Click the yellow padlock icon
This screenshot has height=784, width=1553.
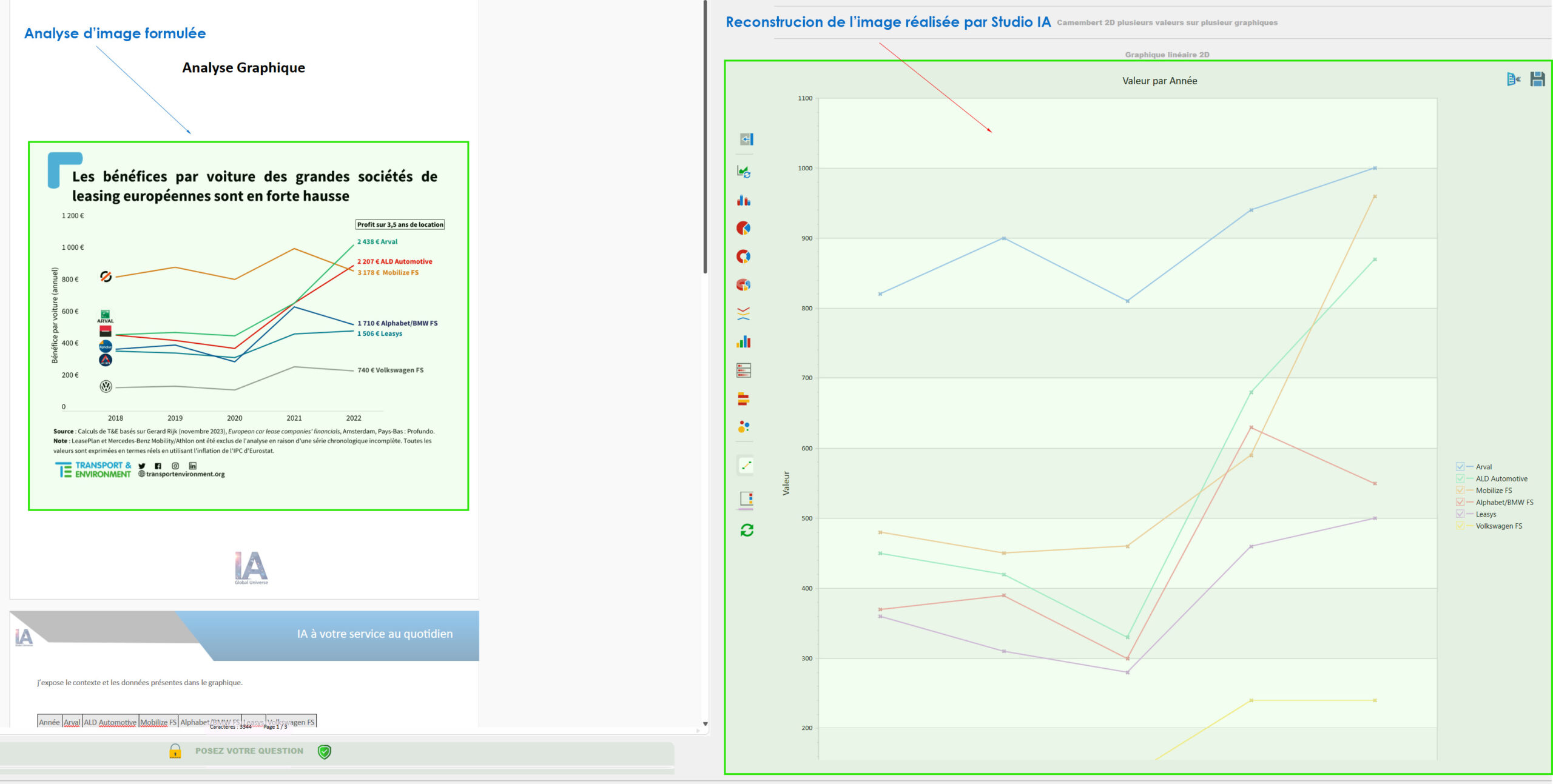175,751
